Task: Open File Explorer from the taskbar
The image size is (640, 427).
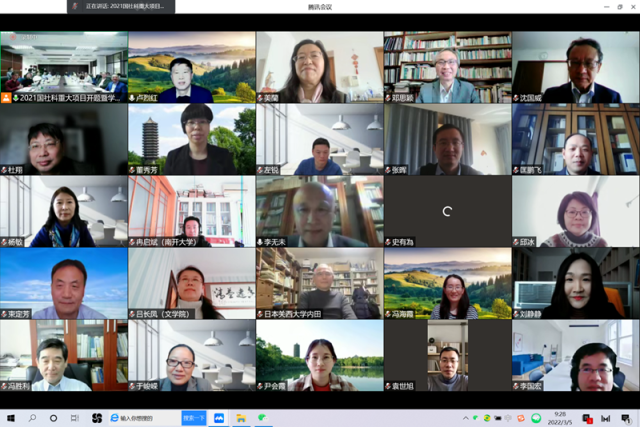Action: point(241,418)
